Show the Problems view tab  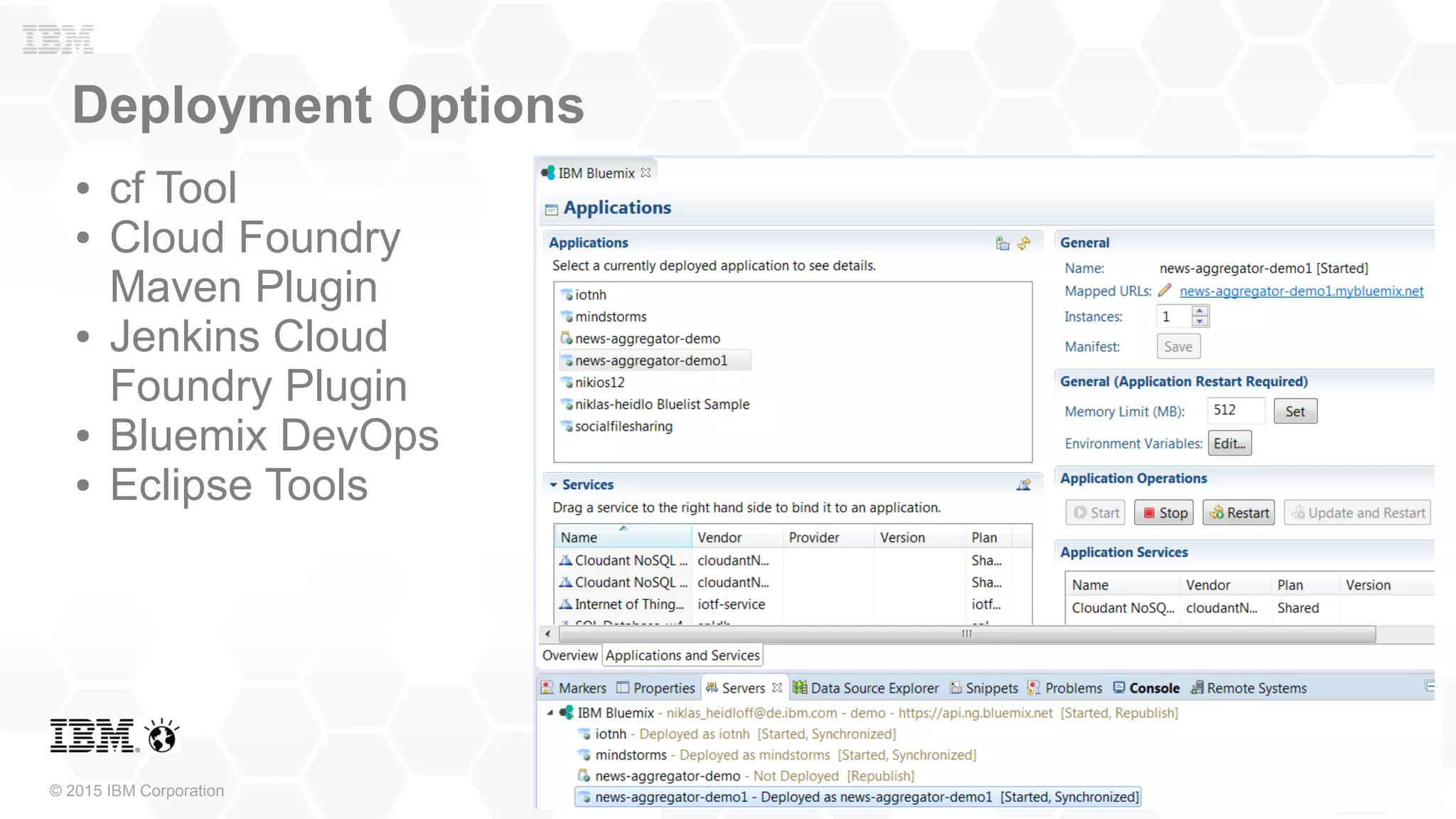coord(1065,688)
